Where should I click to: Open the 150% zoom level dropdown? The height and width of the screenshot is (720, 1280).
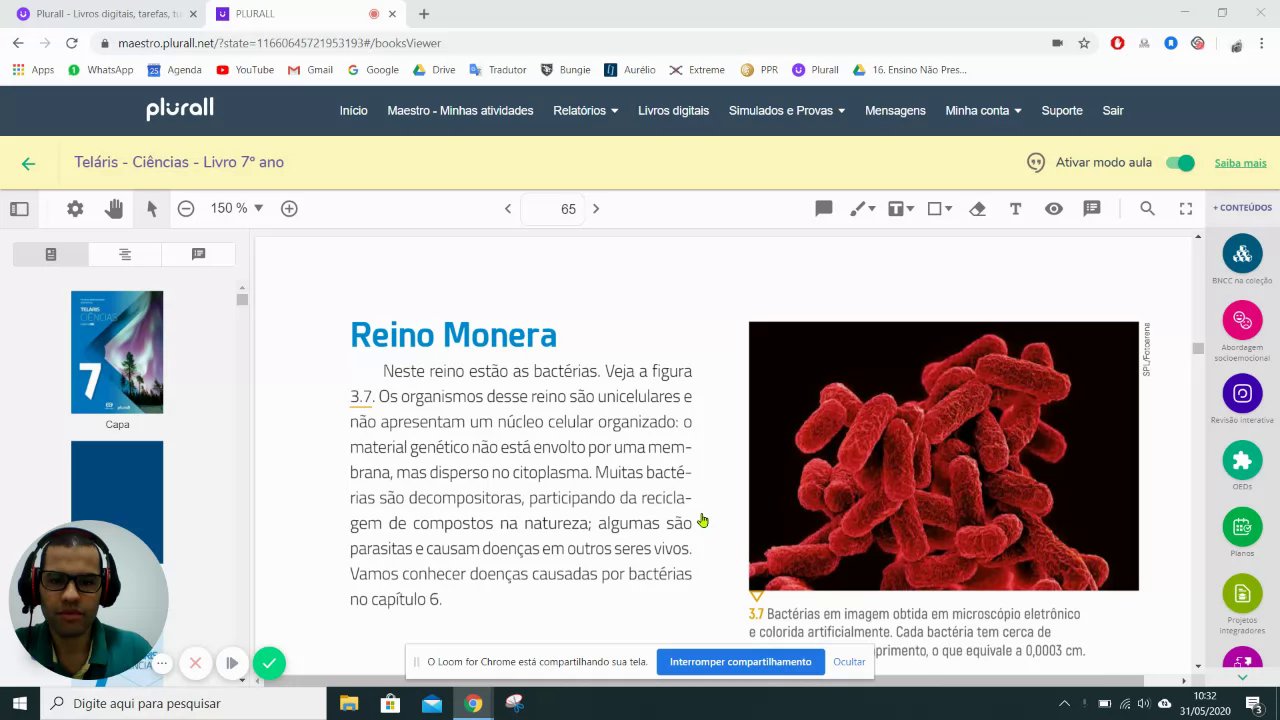[237, 208]
